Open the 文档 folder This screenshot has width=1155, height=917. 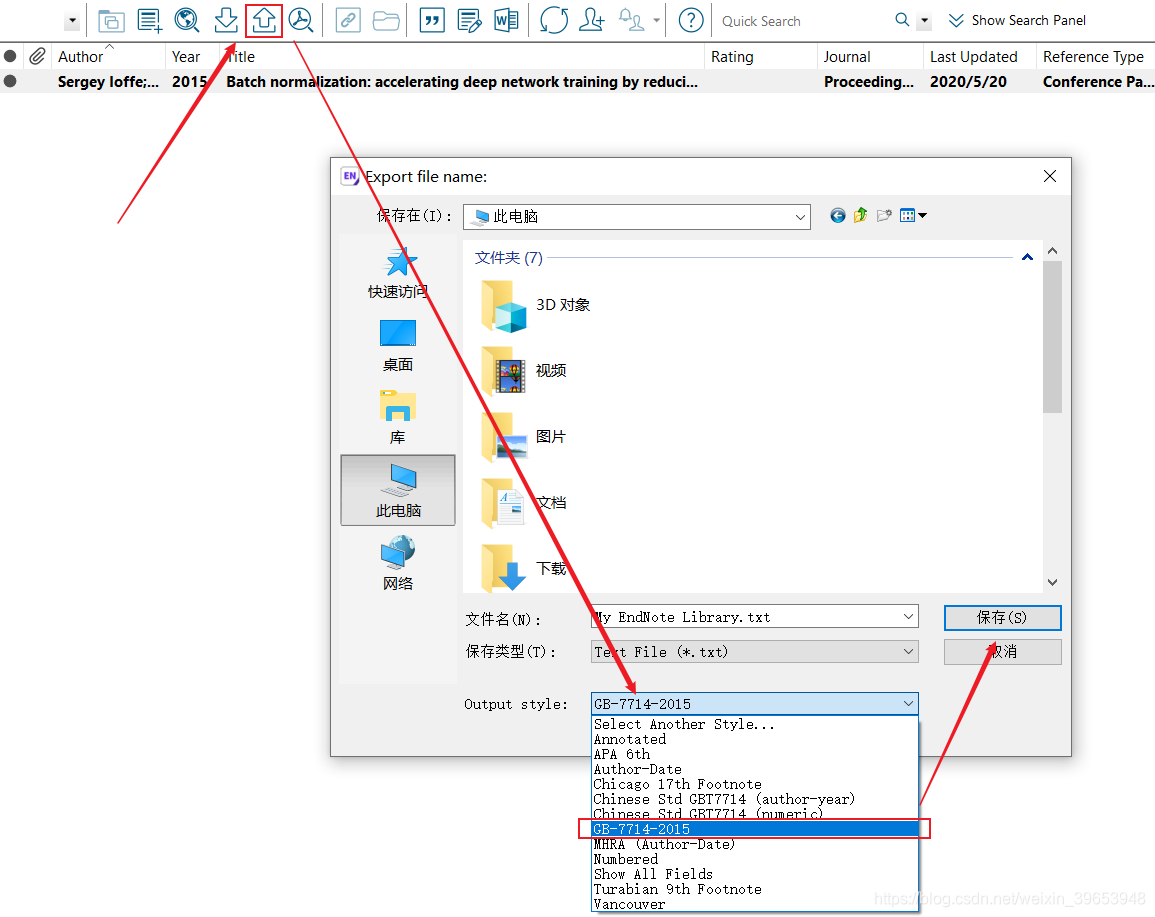pos(524,503)
